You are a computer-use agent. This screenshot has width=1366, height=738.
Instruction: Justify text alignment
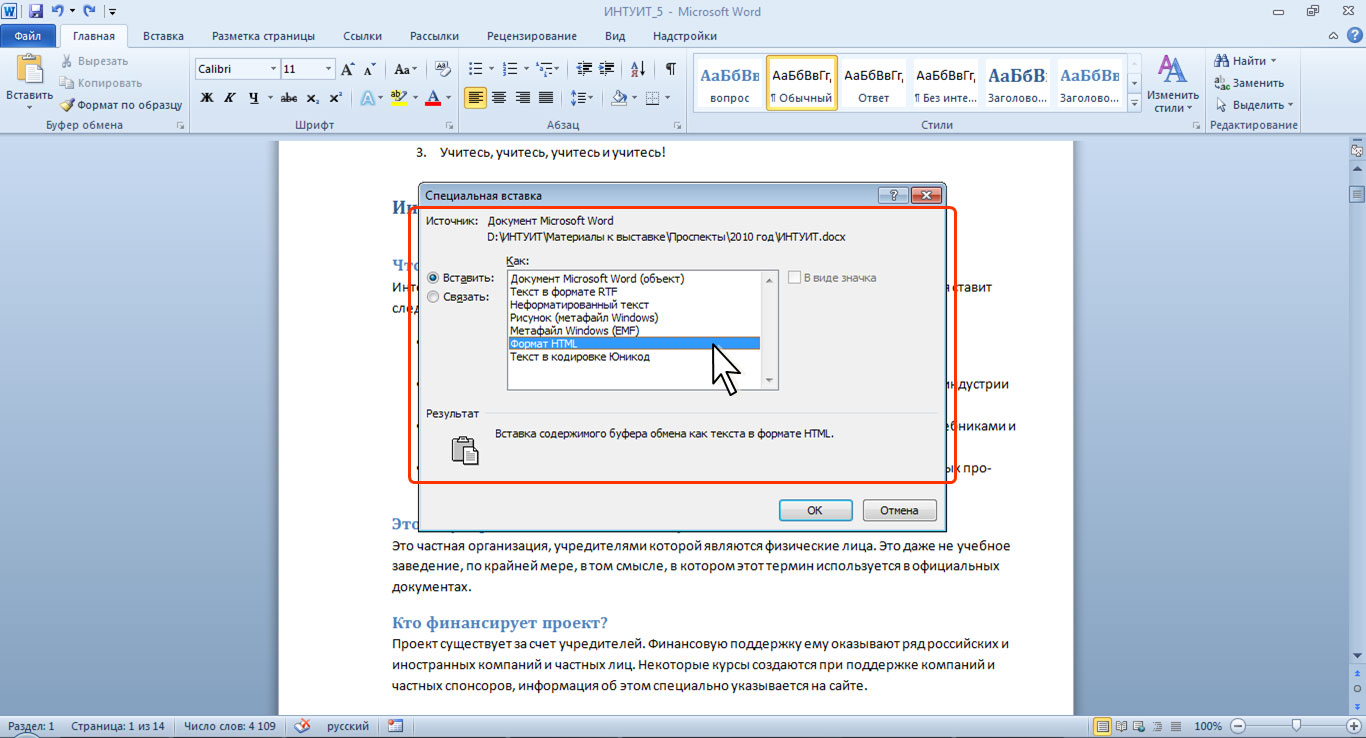[x=546, y=97]
